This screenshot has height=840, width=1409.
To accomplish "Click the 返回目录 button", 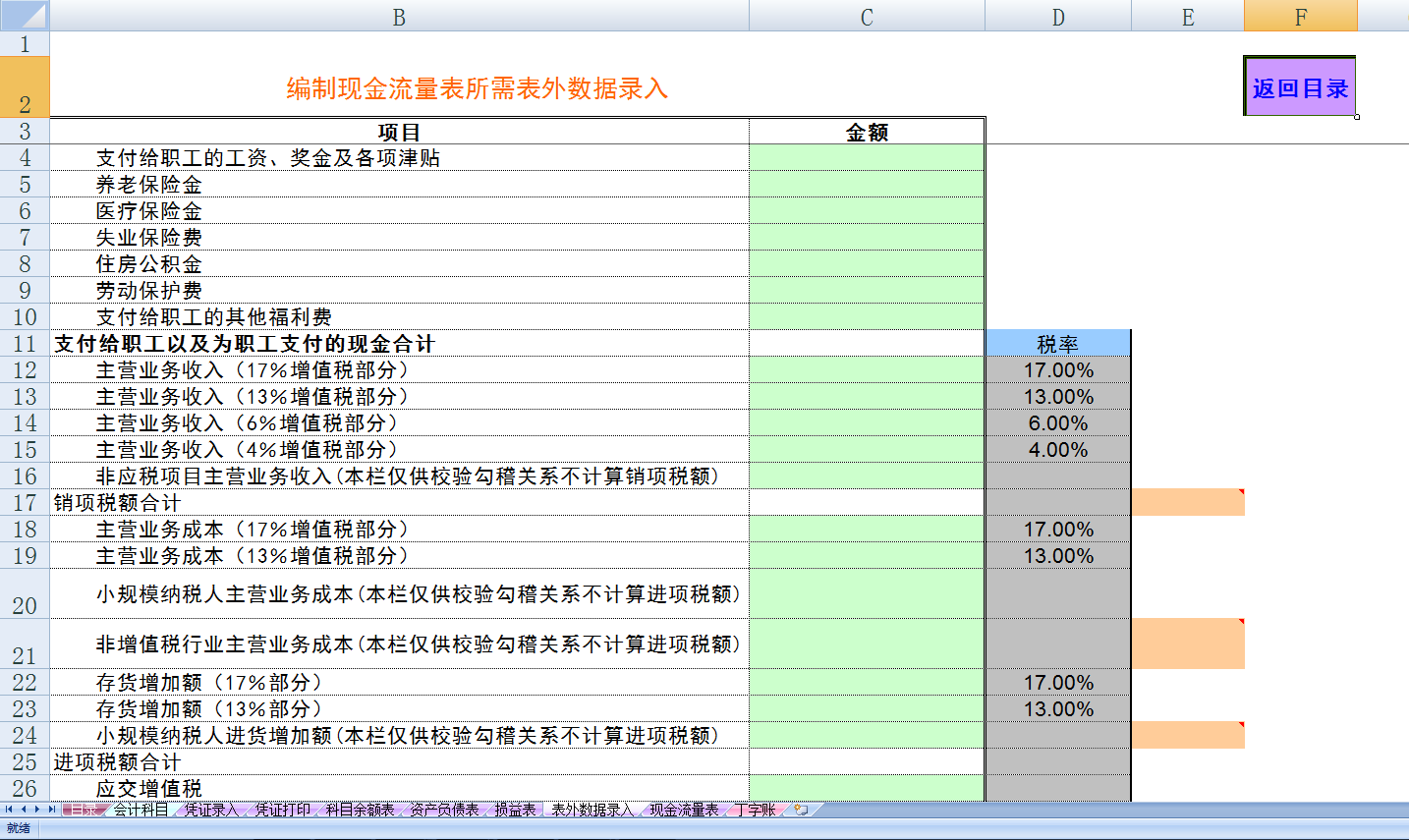I will (1300, 87).
